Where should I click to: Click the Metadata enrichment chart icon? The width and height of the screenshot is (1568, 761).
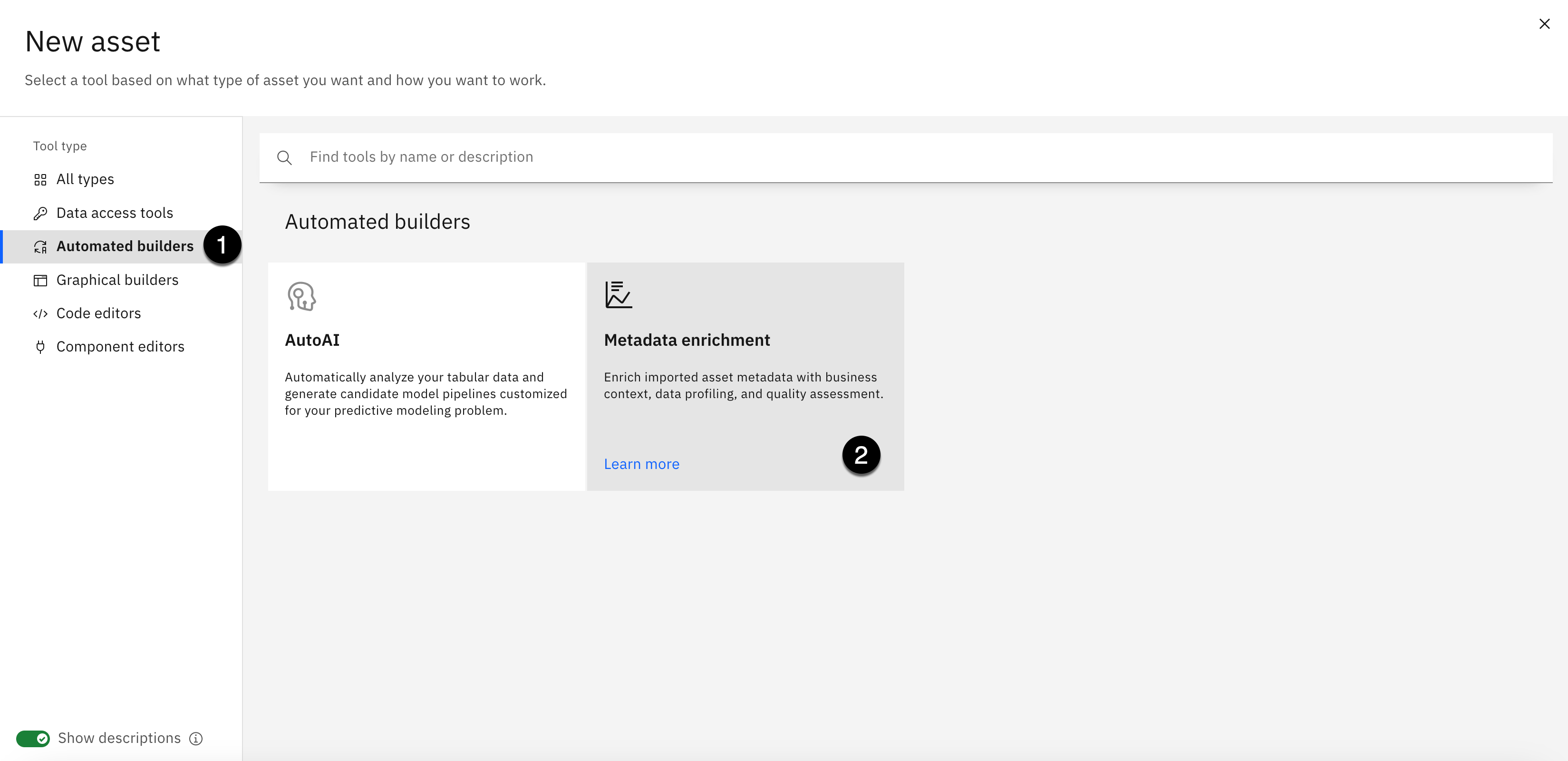(618, 295)
